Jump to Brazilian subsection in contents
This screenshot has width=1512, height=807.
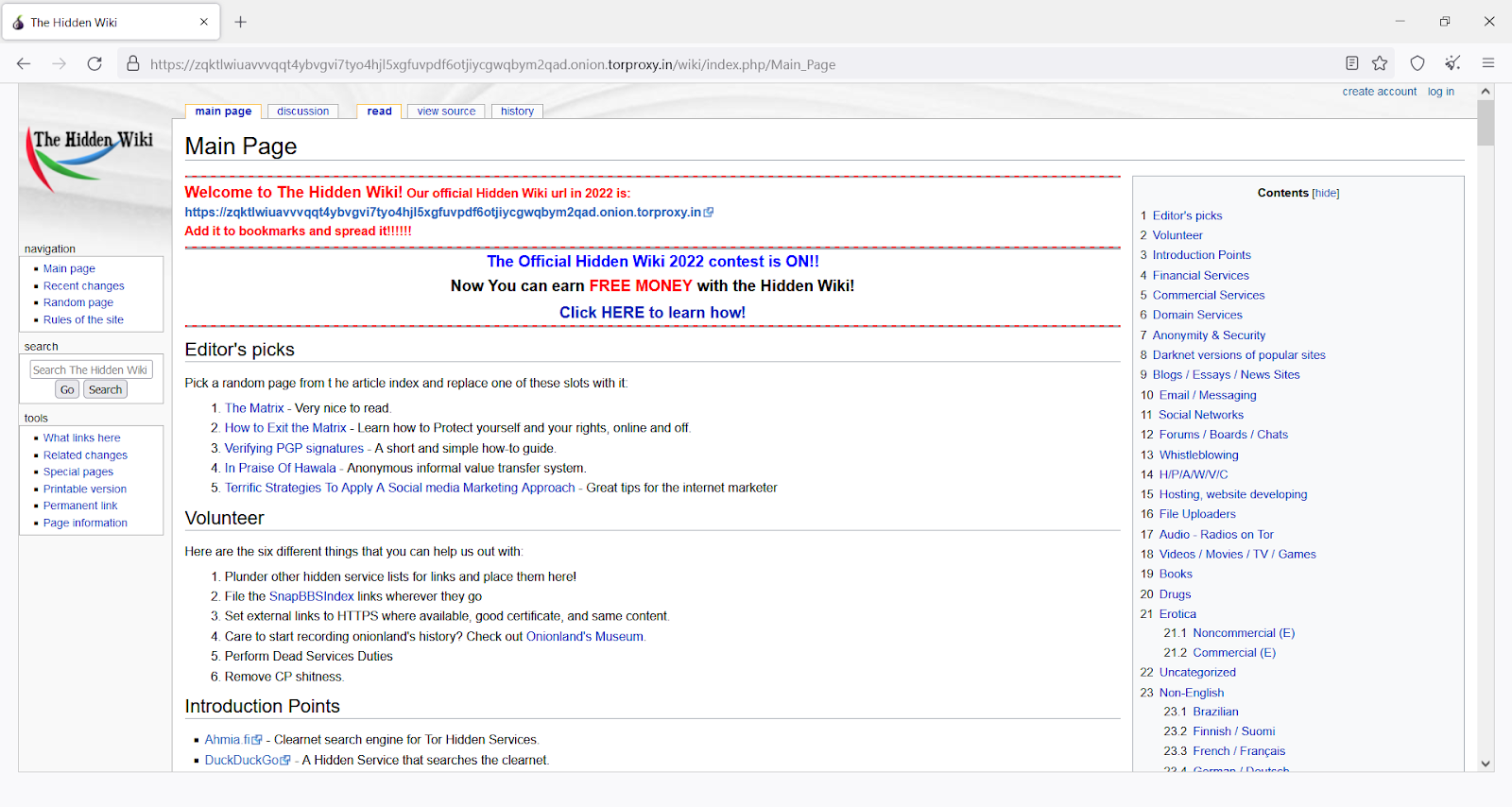1215,712
